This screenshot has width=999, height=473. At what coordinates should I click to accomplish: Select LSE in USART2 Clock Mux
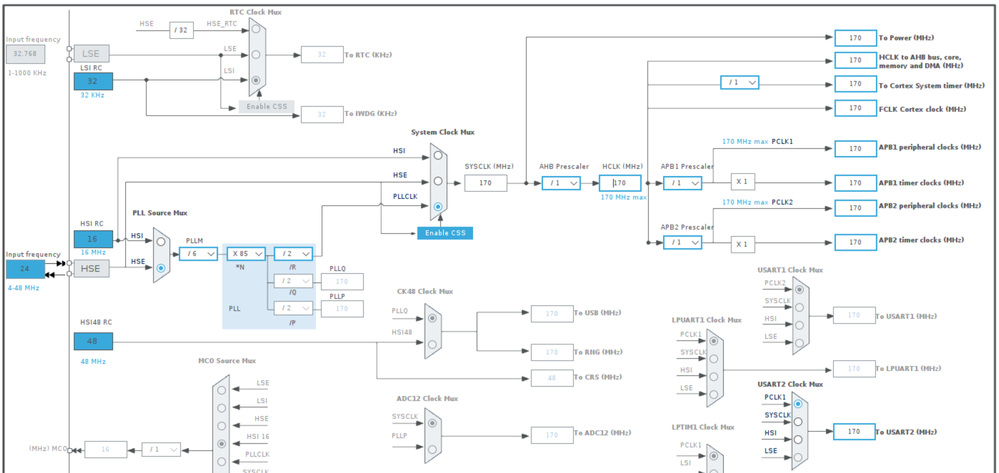coord(798,457)
